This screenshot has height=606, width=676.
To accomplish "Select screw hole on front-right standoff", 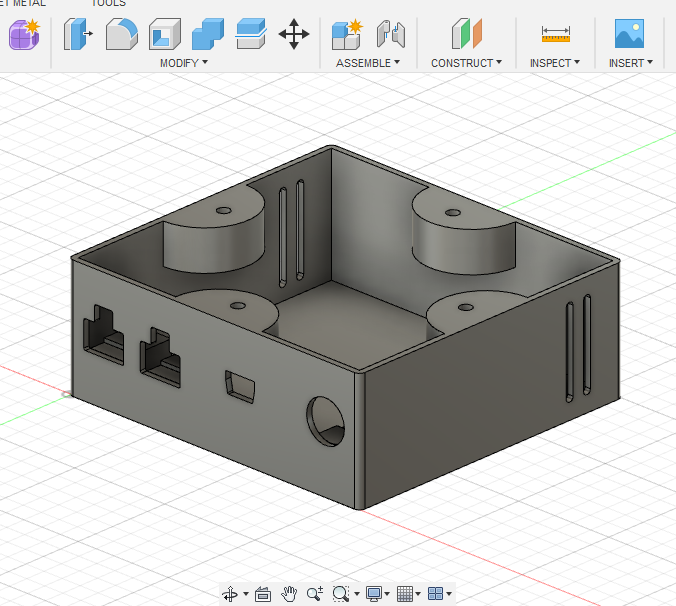I will pyautogui.click(x=466, y=307).
